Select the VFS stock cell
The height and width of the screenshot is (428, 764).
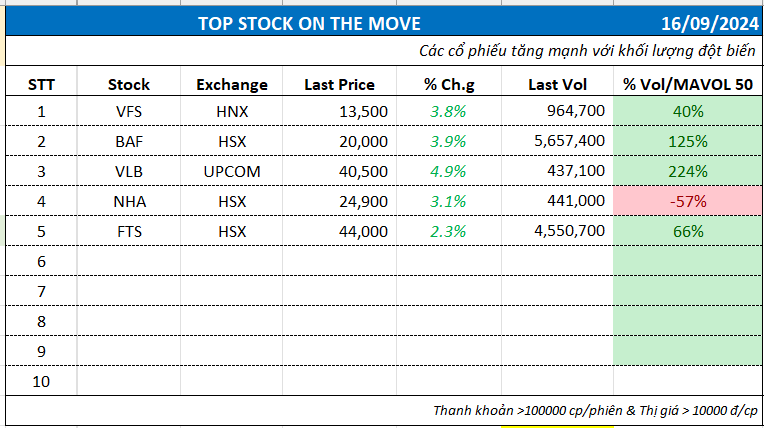[129, 111]
